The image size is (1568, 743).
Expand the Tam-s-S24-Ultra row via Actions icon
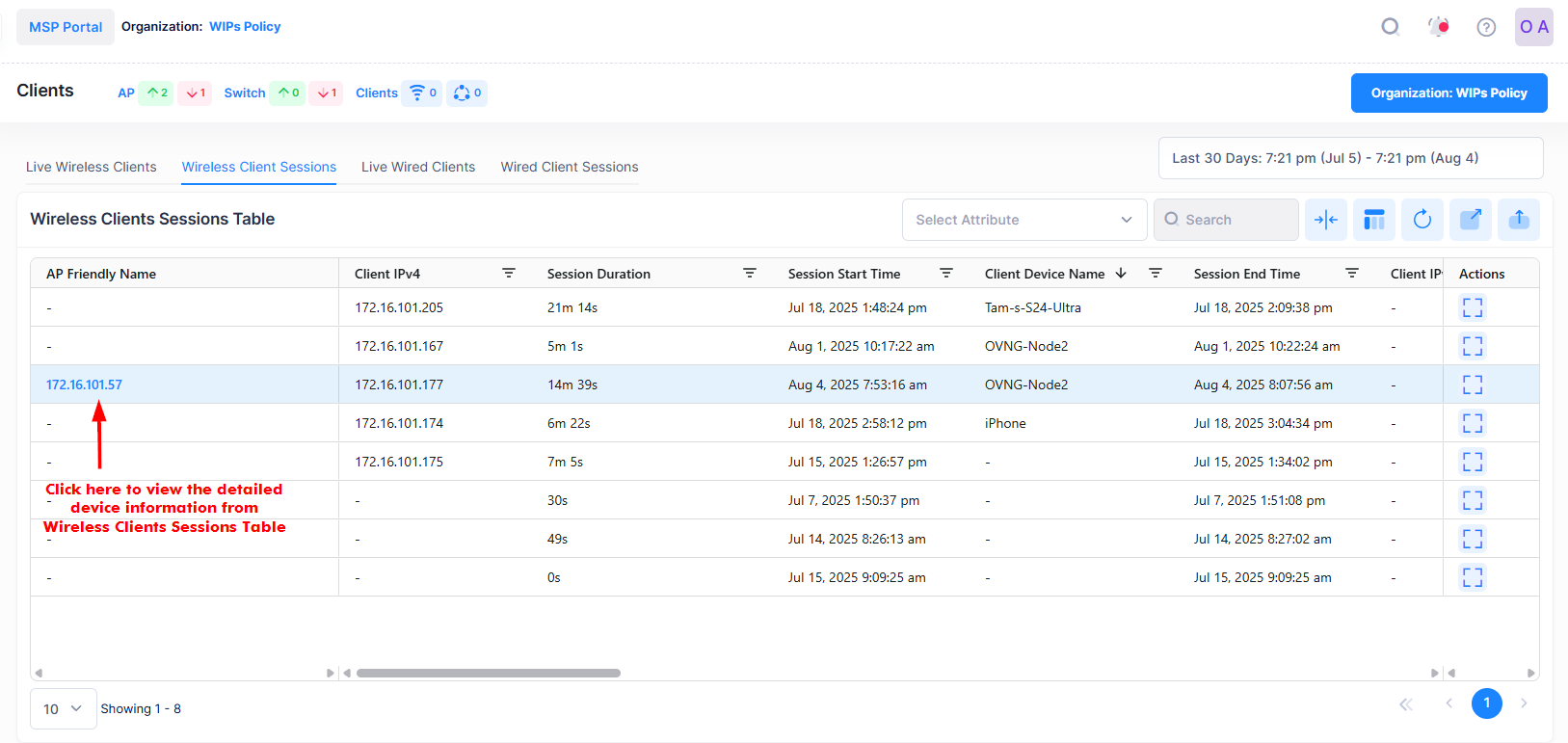point(1472,307)
